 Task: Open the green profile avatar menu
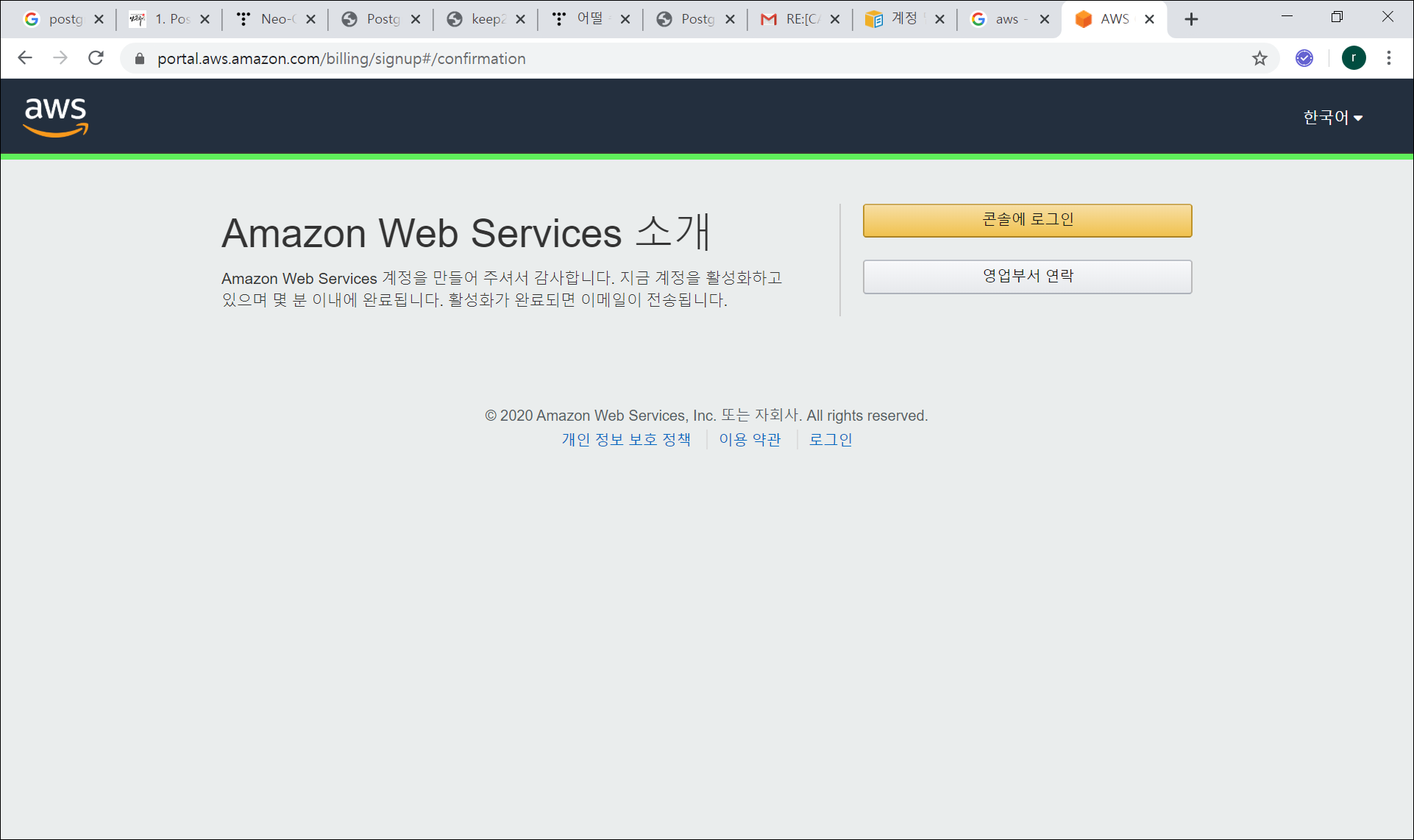(x=1354, y=58)
